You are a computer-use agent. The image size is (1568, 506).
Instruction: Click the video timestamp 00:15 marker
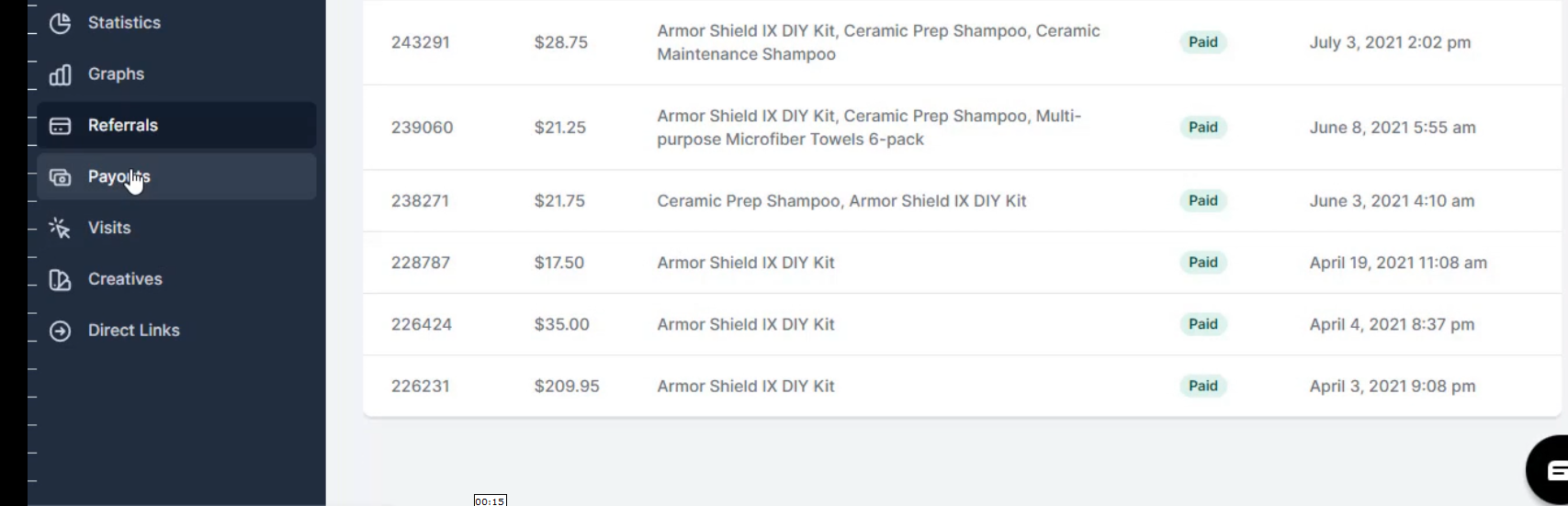pos(491,500)
